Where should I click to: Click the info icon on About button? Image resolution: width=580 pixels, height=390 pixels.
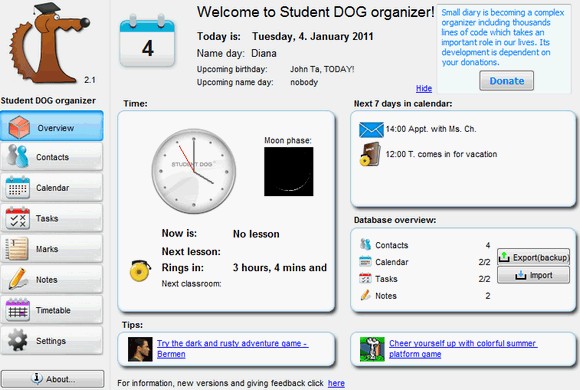pos(37,378)
